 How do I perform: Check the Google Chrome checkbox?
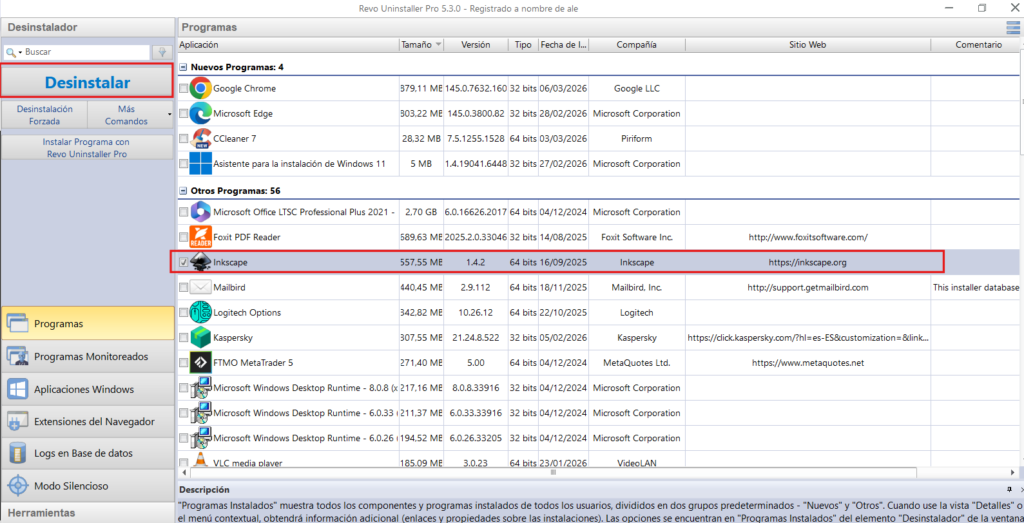tap(184, 88)
